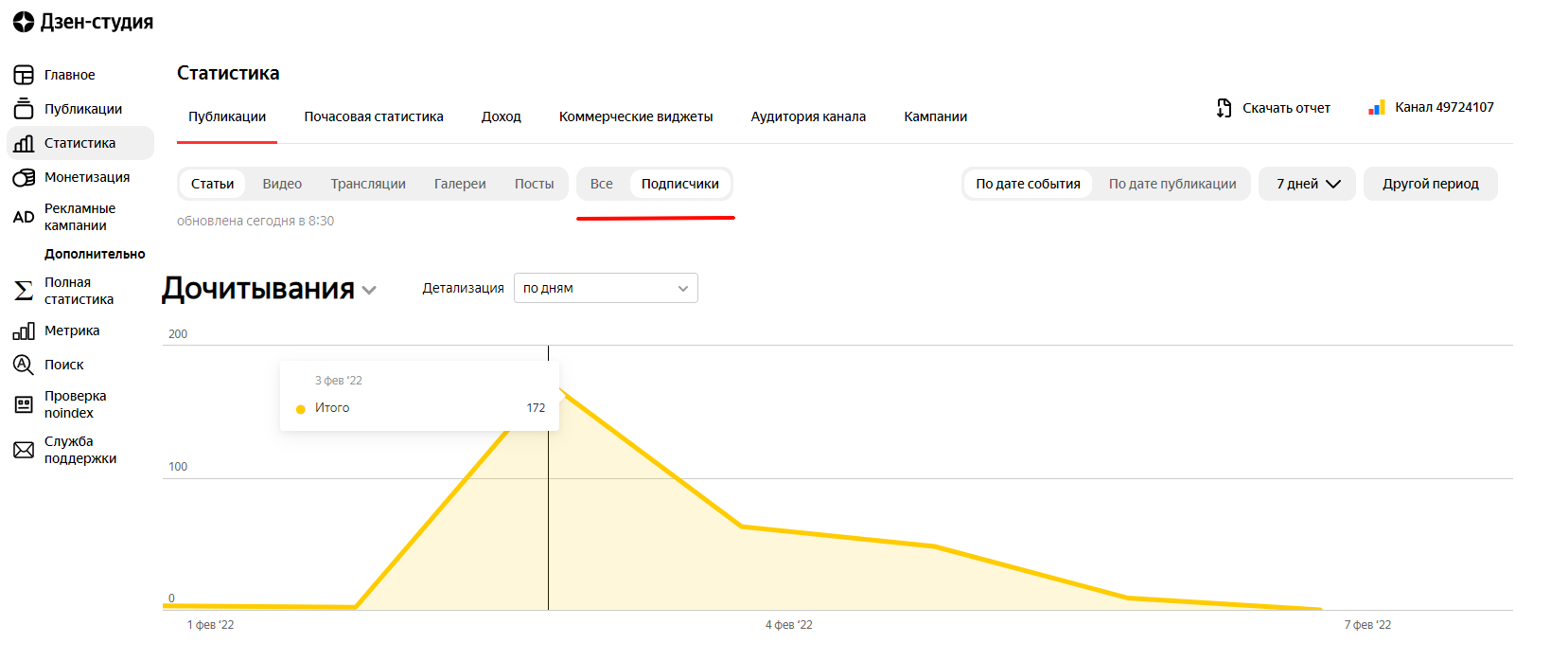Open Коммерческие виджеты tab

636,116
